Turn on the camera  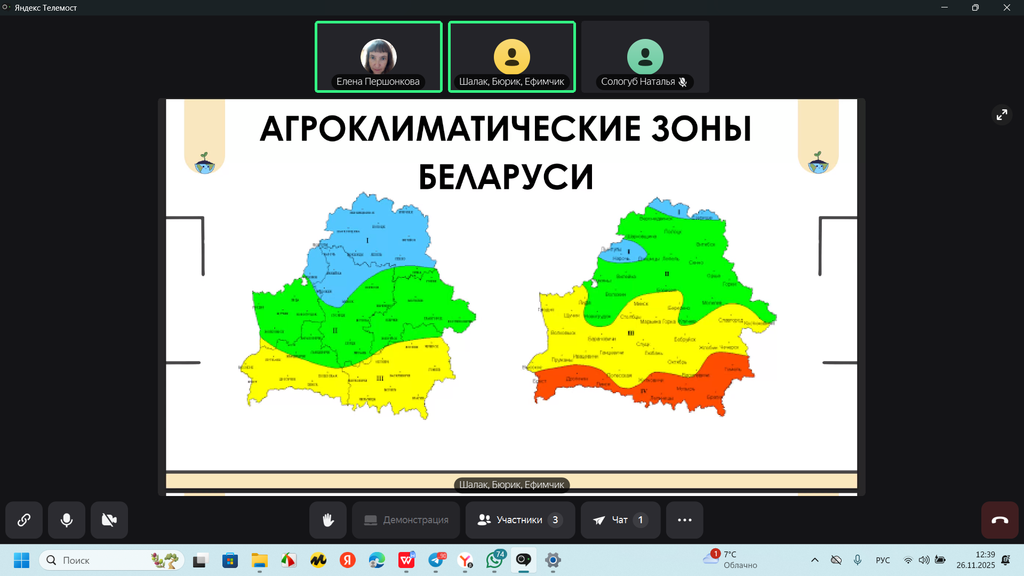tap(109, 520)
